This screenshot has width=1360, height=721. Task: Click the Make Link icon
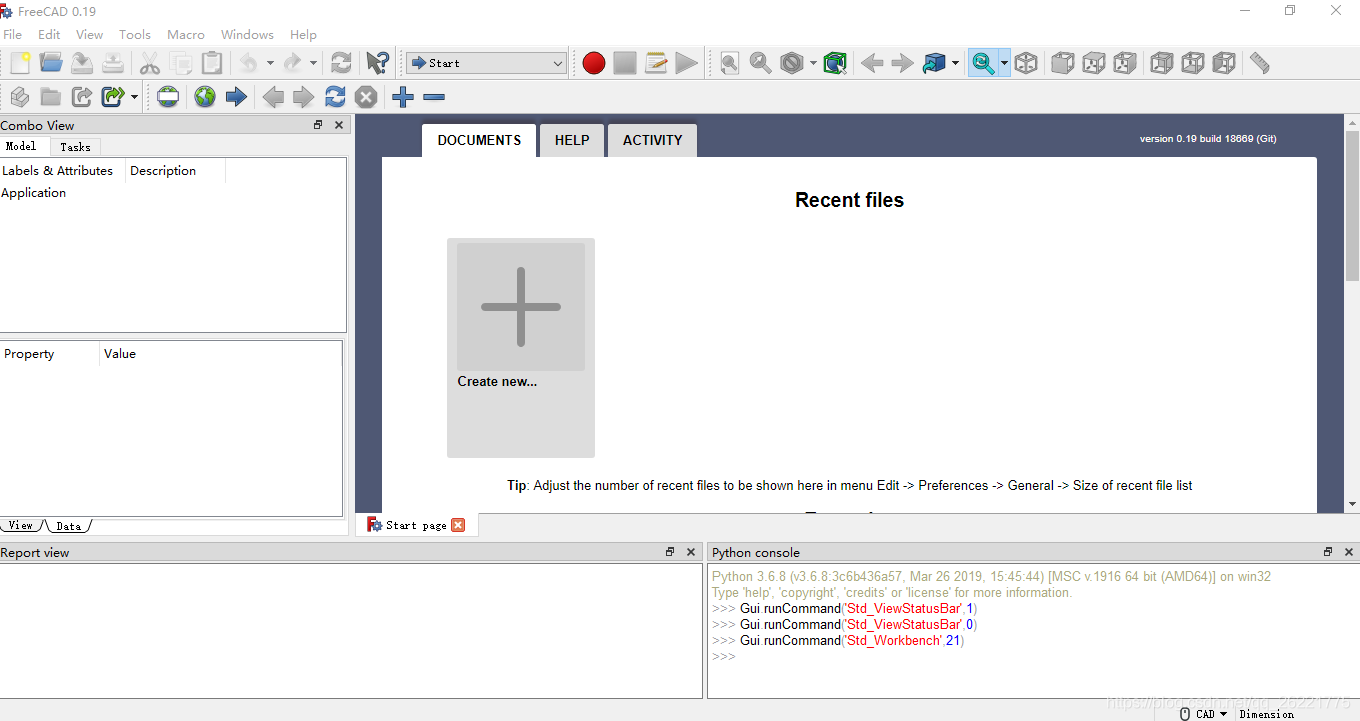point(82,97)
